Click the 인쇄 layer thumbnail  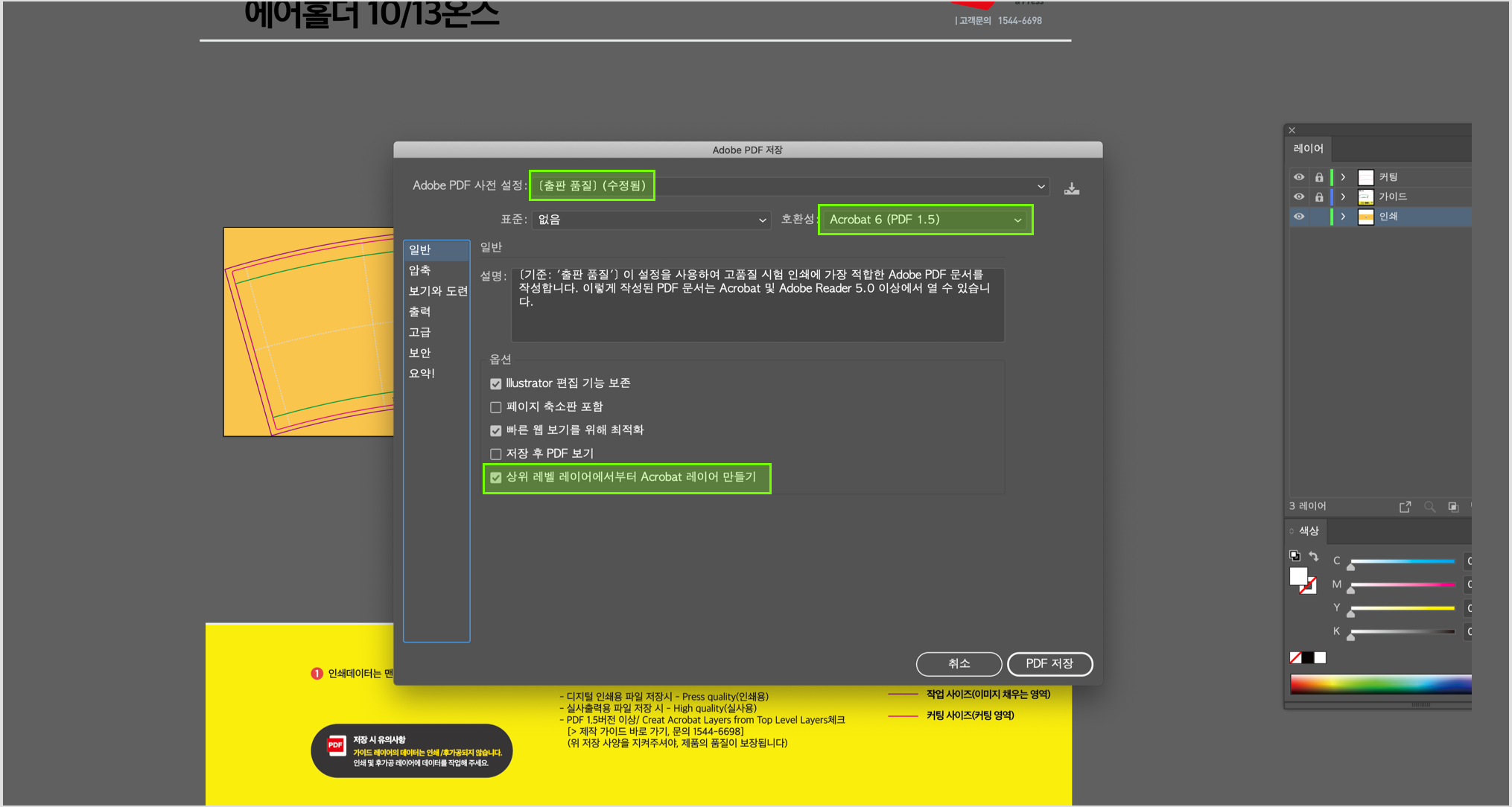pyautogui.click(x=1365, y=217)
